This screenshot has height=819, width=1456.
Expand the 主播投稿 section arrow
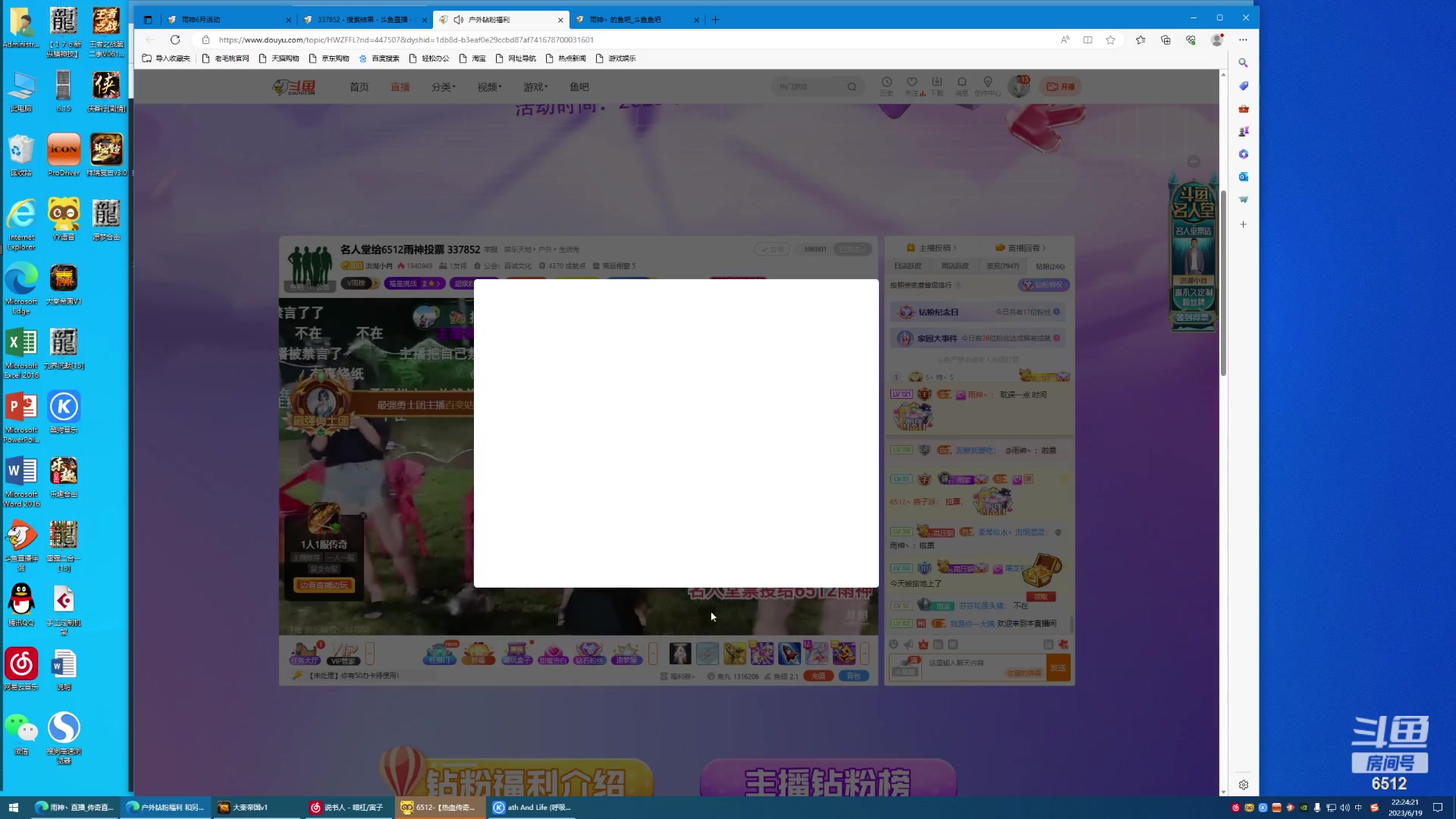[x=954, y=248]
